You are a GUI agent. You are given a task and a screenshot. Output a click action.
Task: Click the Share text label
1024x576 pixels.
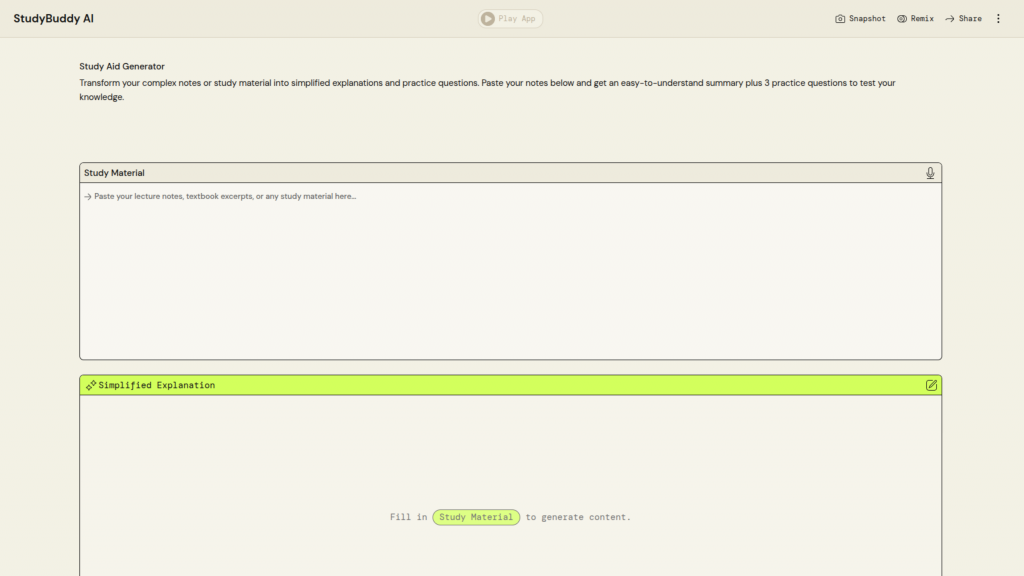970,19
